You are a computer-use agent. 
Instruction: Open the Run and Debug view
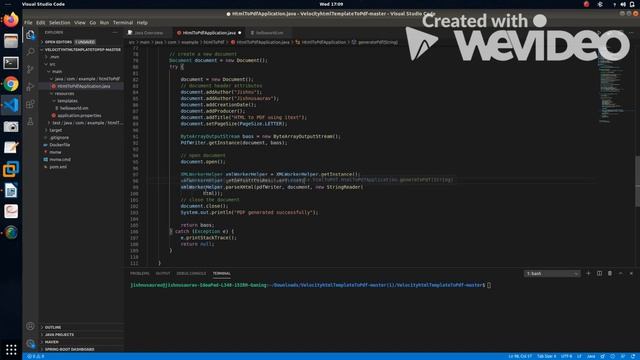[x=30, y=87]
